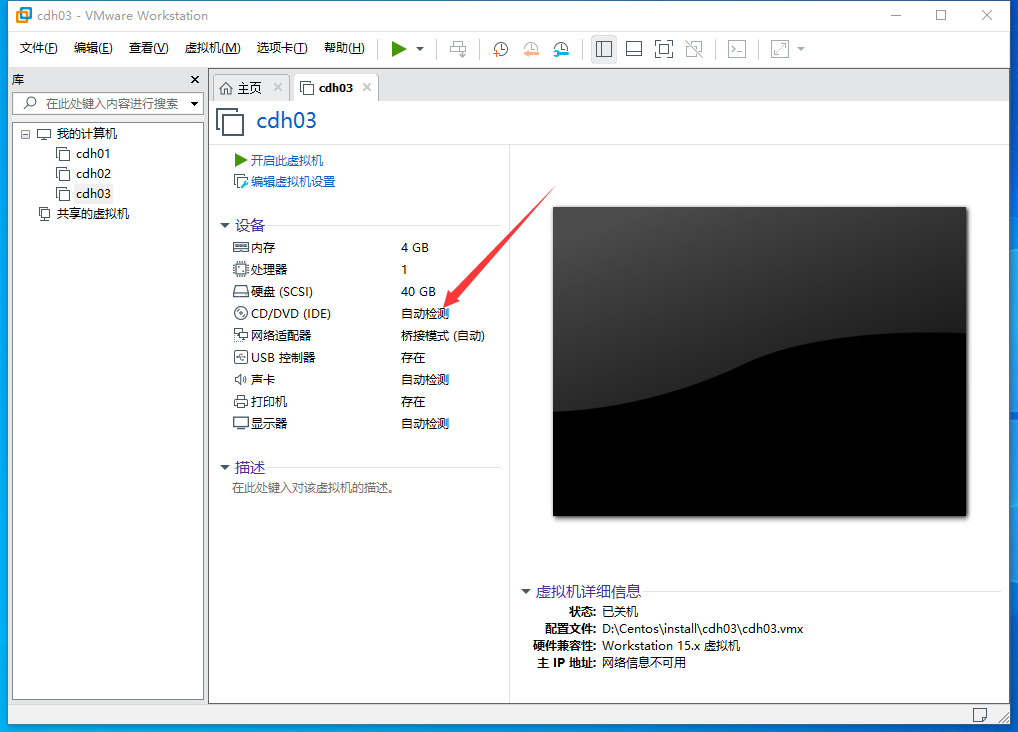
Task: Select cdh01 in the library tree
Action: (x=93, y=154)
